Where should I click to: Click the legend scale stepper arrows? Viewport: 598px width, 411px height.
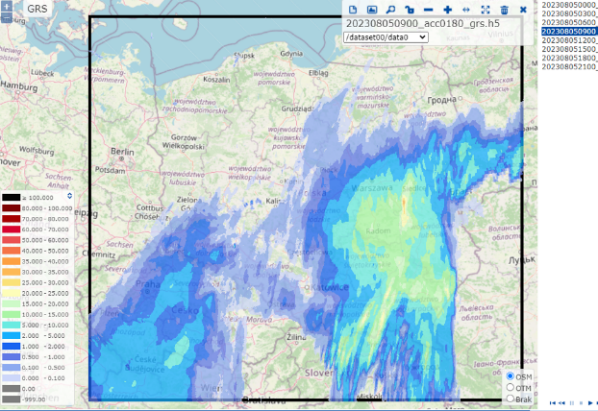point(69,196)
